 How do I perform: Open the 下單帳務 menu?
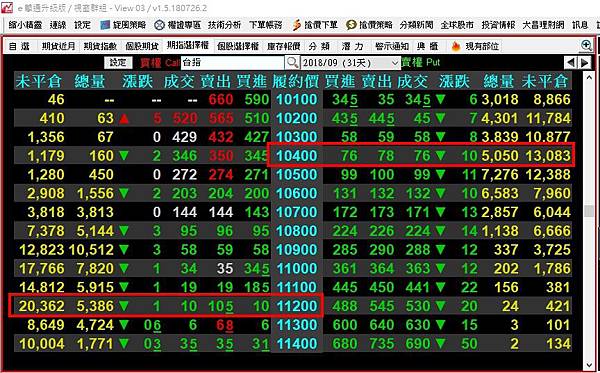coord(266,25)
